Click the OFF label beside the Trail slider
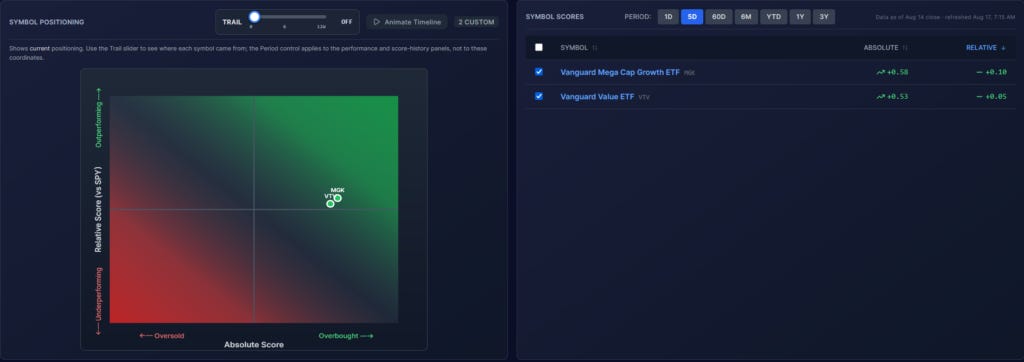Screen dimensions: 1024x362 [347, 22]
